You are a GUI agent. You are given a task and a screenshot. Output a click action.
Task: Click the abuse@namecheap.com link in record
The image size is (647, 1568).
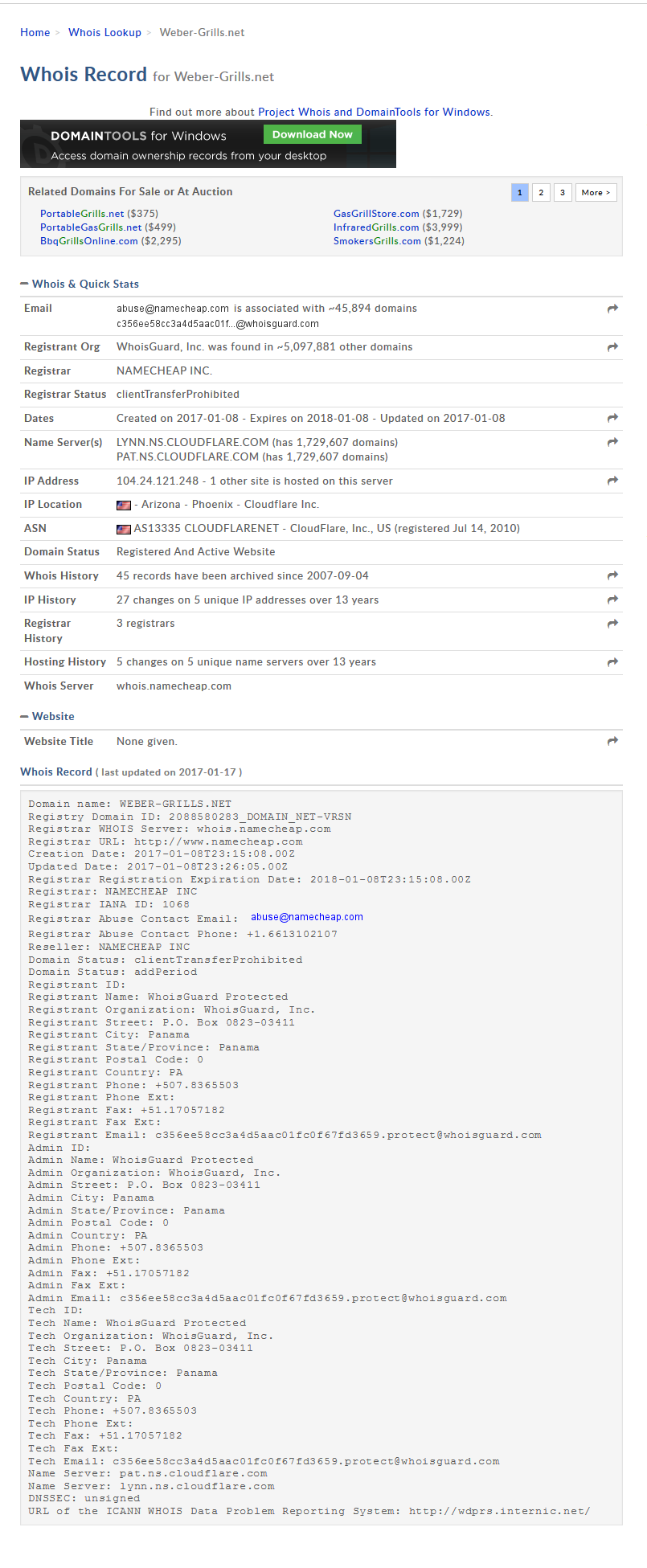click(307, 917)
